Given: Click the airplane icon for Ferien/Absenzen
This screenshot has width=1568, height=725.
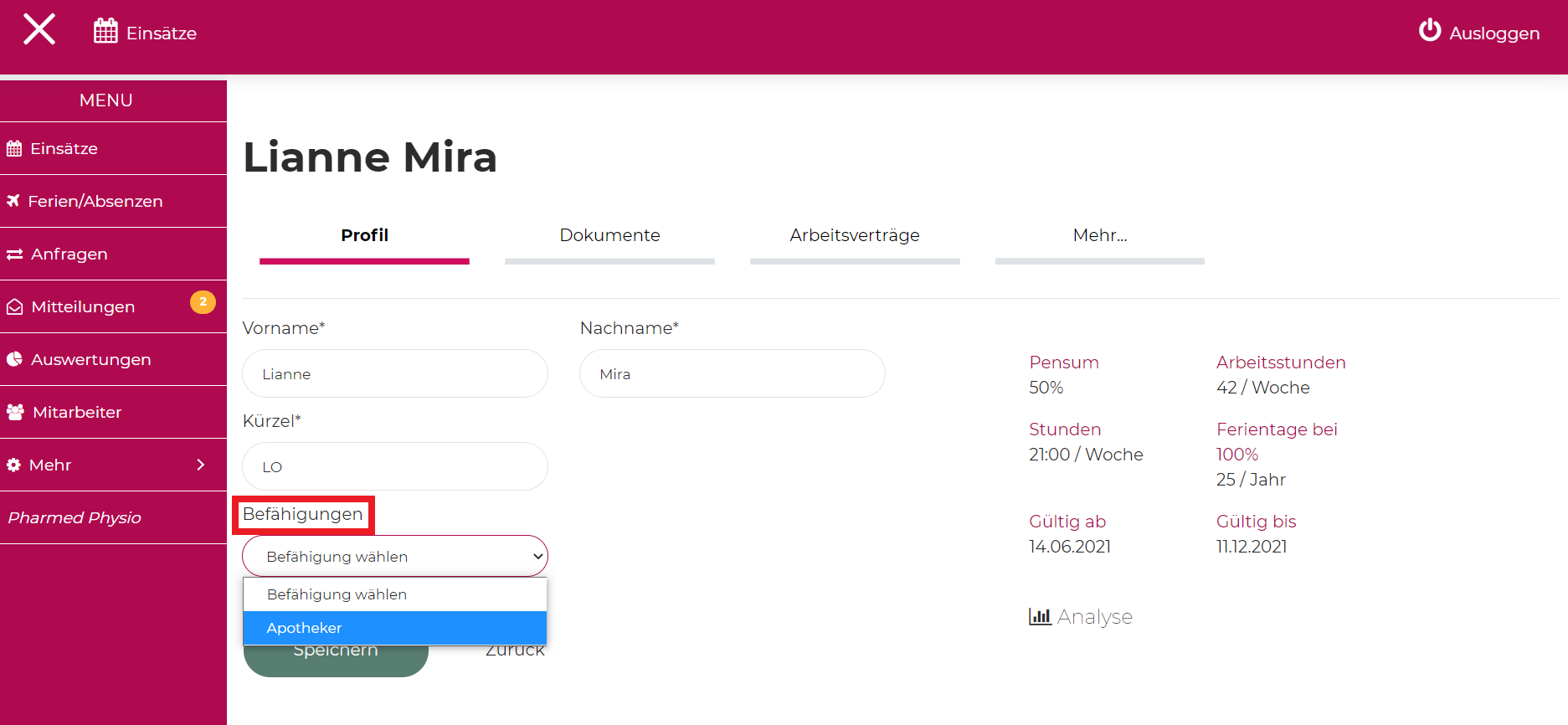Looking at the screenshot, I should point(13,201).
